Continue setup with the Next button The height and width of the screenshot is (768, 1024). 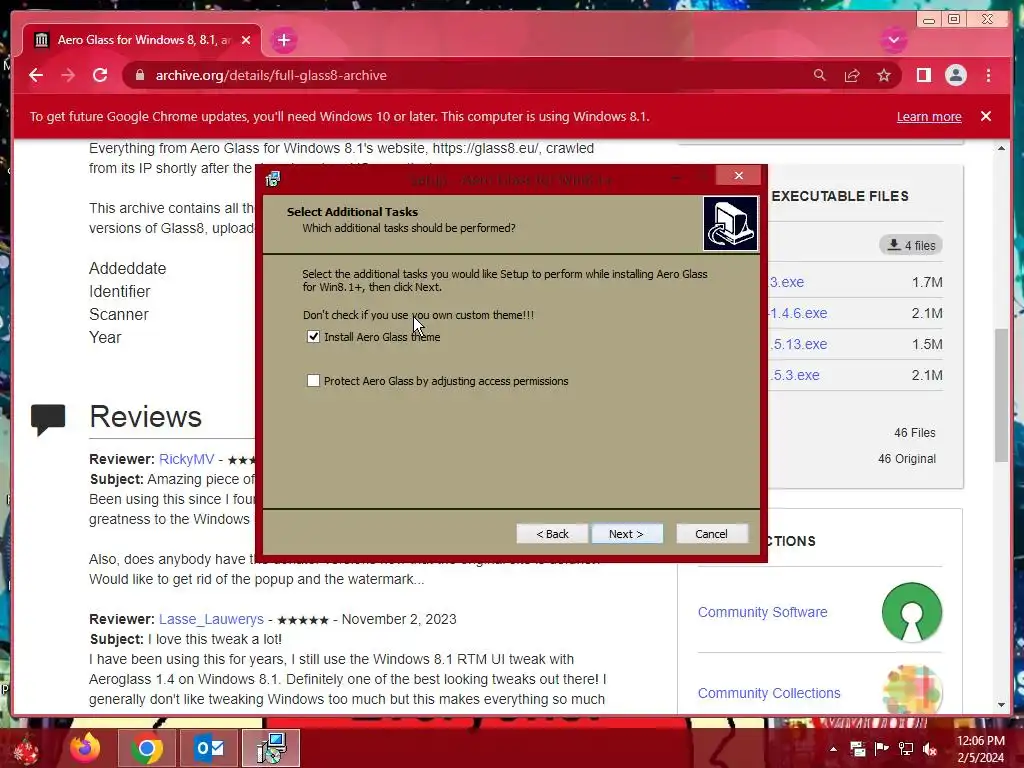click(626, 534)
